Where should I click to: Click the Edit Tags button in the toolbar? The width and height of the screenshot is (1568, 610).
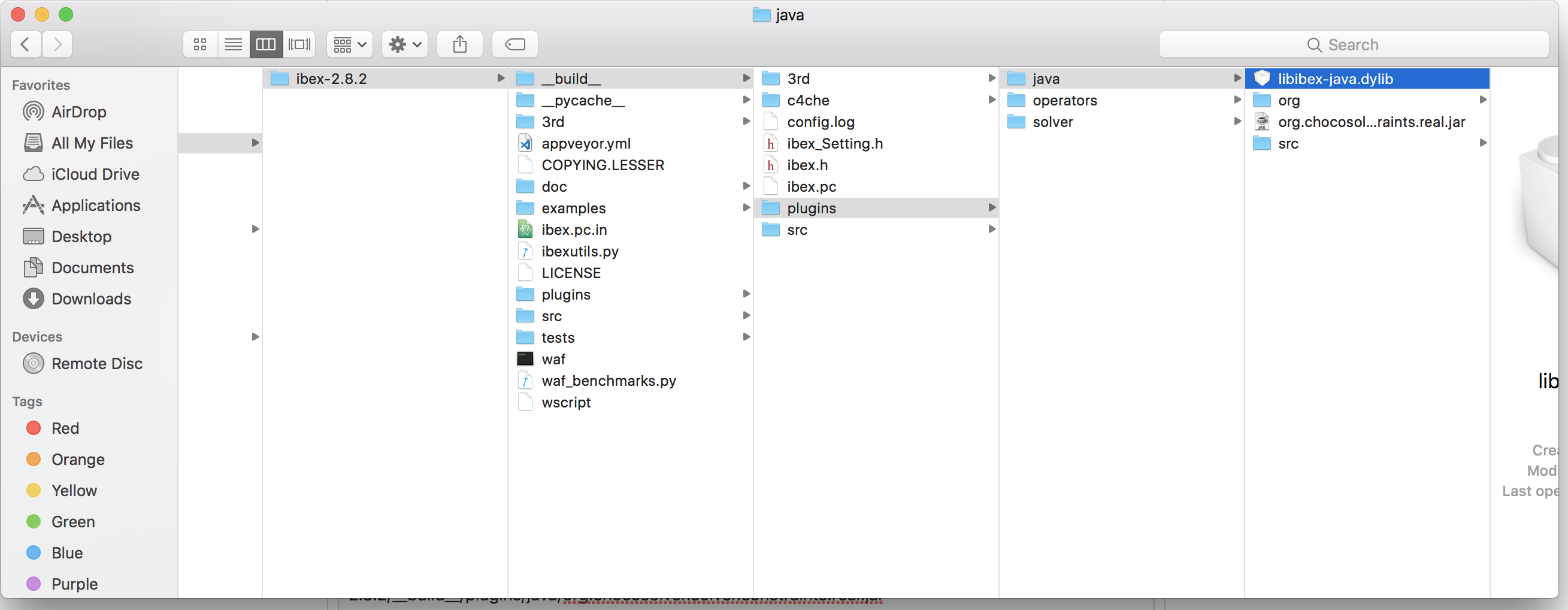(514, 44)
